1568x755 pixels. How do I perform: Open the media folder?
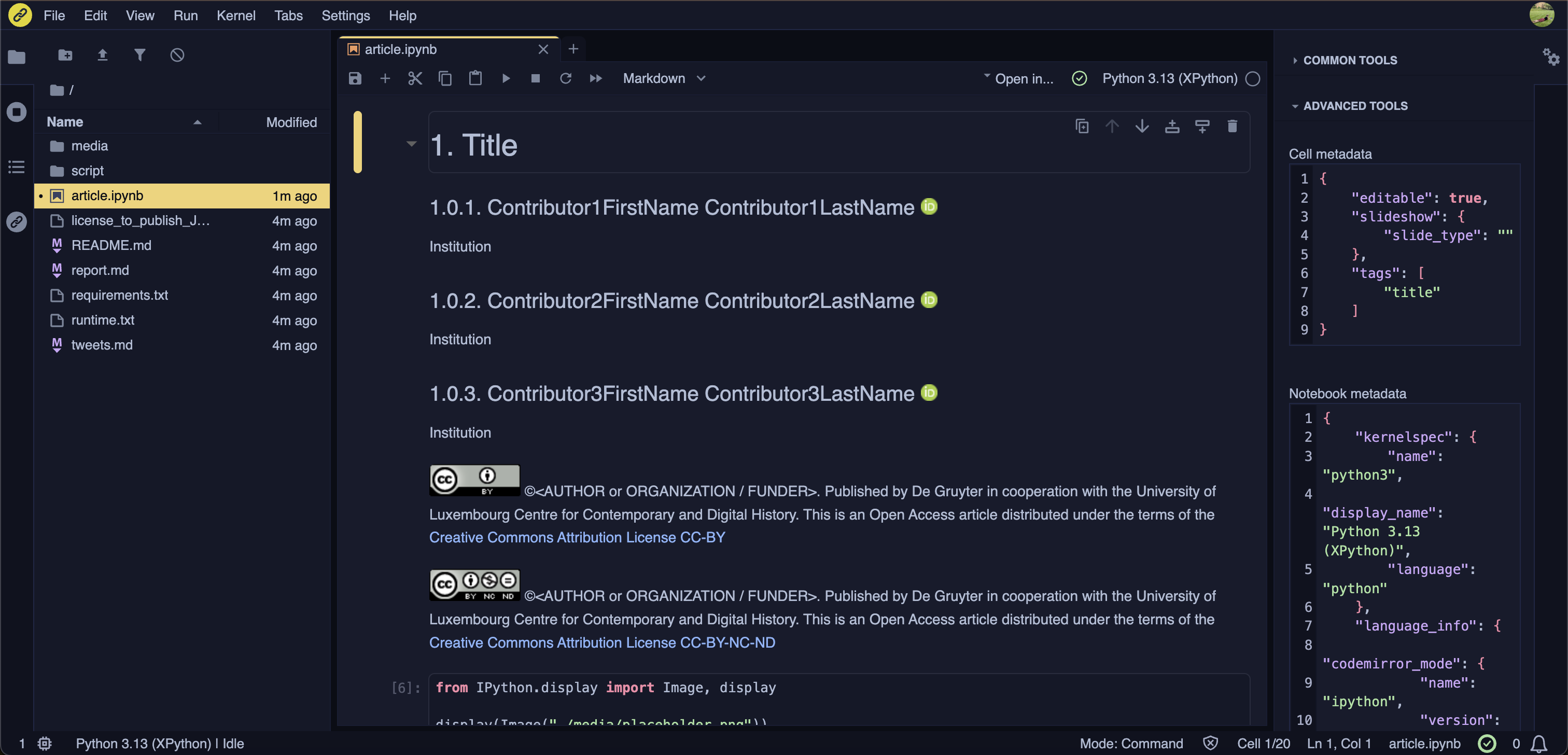tap(181, 146)
